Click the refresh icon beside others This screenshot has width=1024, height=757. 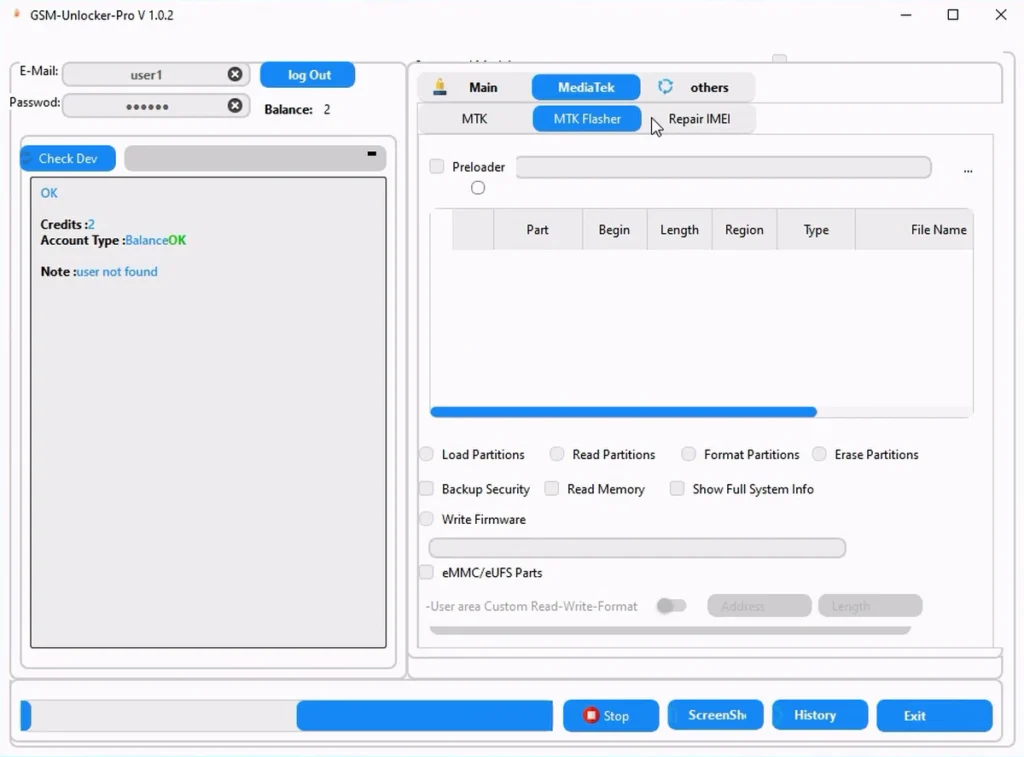click(665, 88)
